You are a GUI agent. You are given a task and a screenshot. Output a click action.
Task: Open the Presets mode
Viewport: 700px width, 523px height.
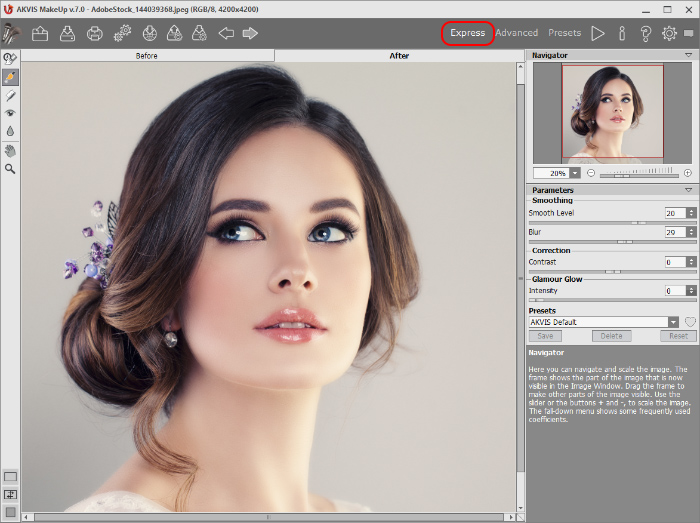[x=565, y=33]
